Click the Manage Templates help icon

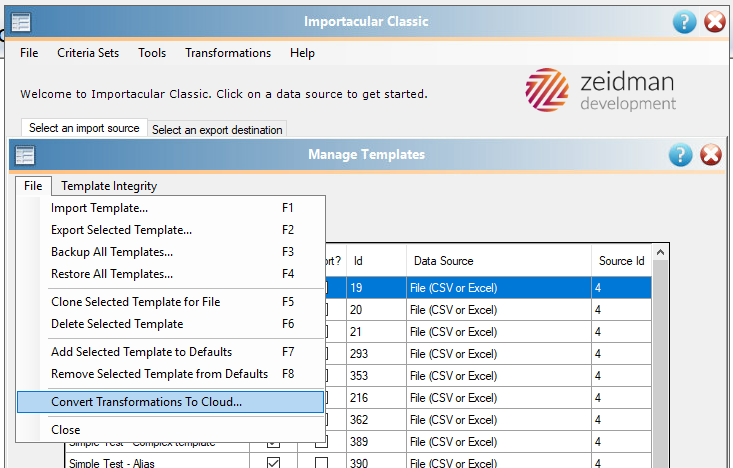click(x=680, y=154)
